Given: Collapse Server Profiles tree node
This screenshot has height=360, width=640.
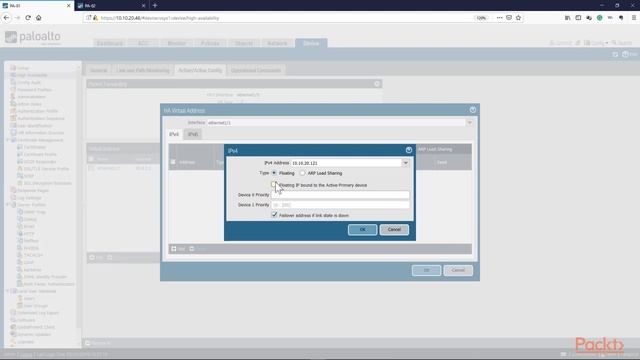Looking at the screenshot, I should 7,204.
